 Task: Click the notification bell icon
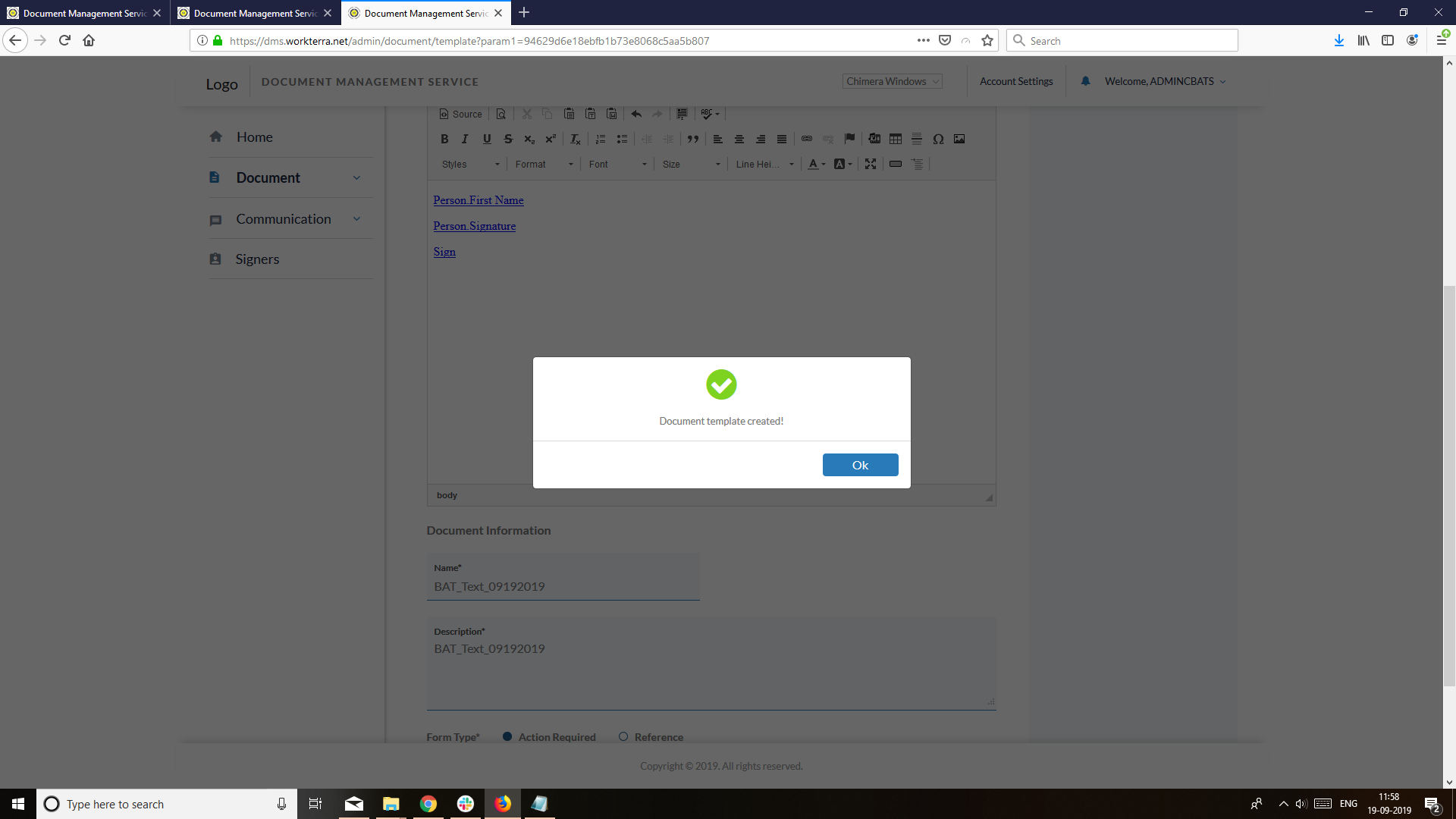tap(1085, 81)
